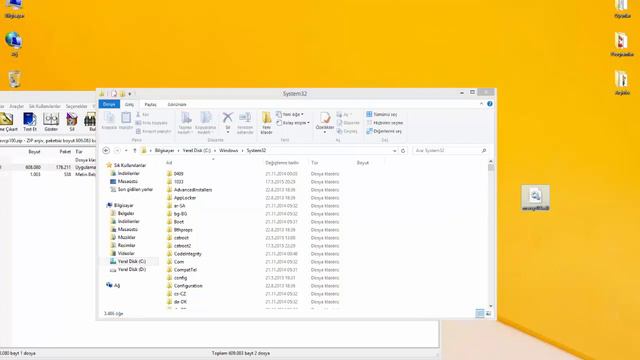Open Taşıma hedefi dropdown in ribbon
Viewport: 640px width, 360px height.
(185, 123)
